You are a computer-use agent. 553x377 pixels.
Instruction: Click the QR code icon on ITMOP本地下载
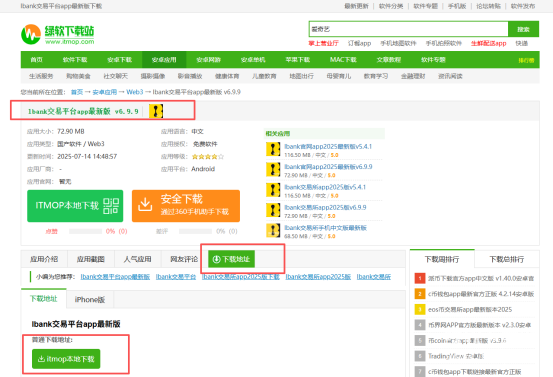pyautogui.click(x=111, y=206)
